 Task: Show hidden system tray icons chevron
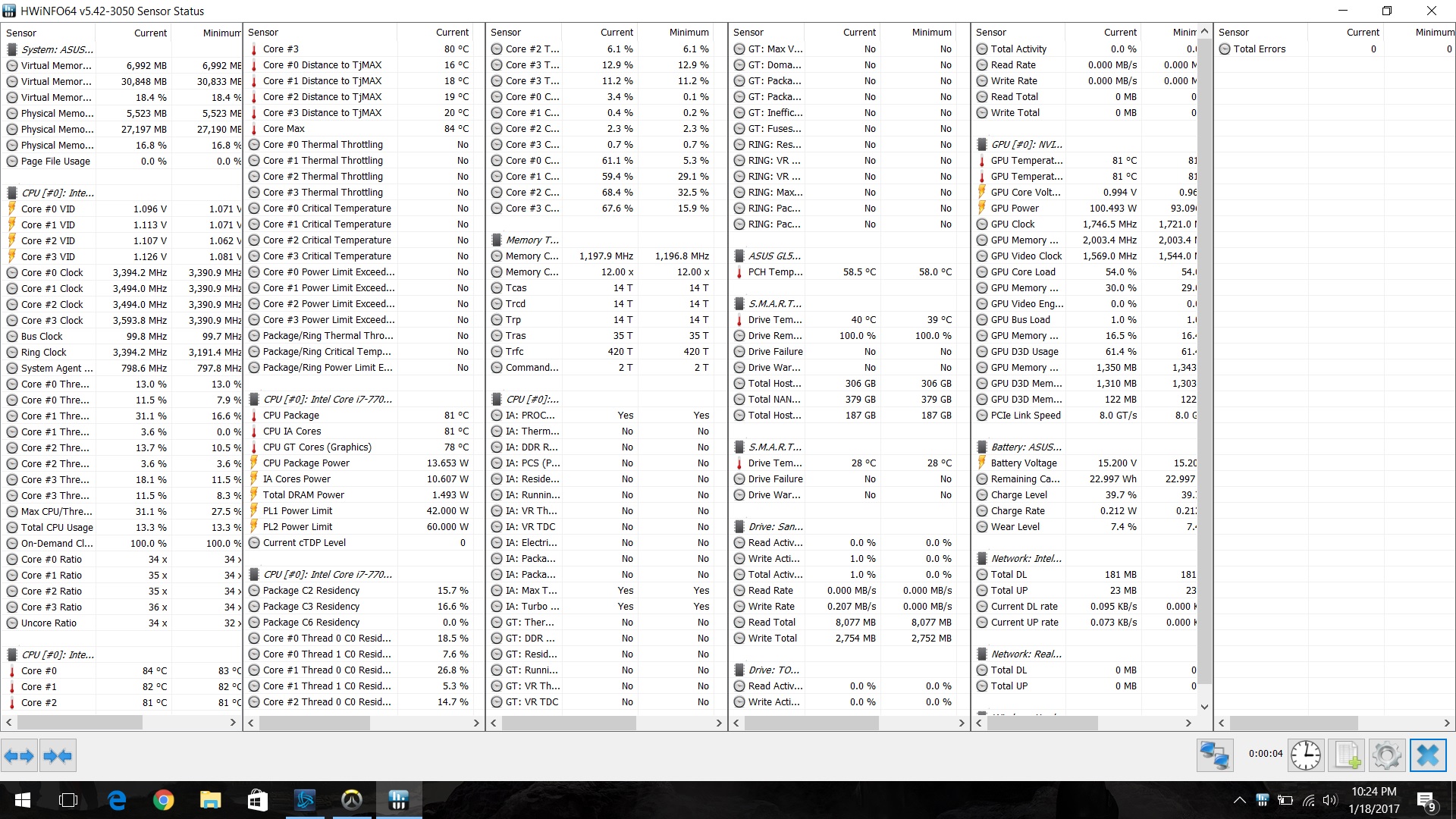click(1239, 800)
